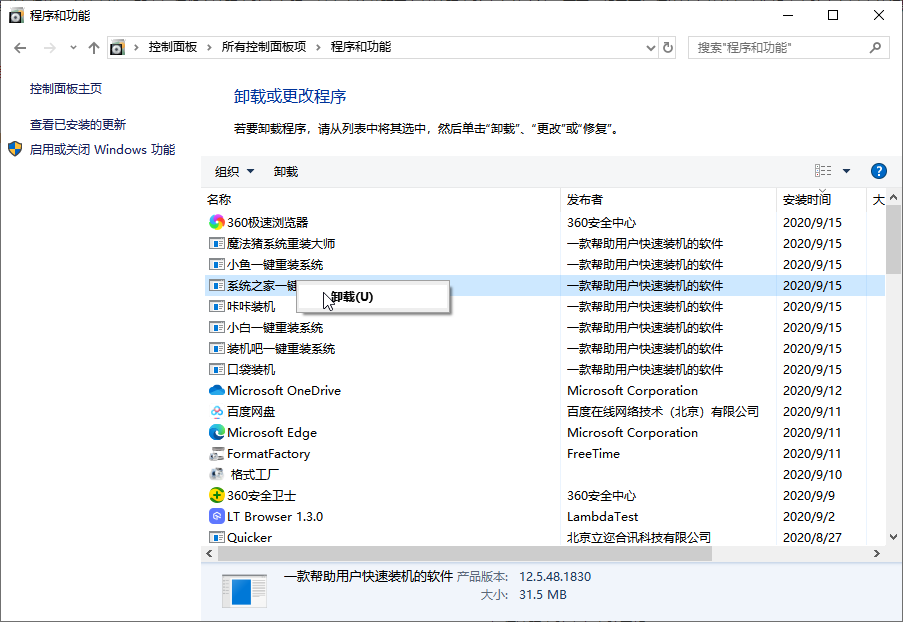The height and width of the screenshot is (622, 903).
Task: Click the scroll down arrow
Action: (893, 537)
